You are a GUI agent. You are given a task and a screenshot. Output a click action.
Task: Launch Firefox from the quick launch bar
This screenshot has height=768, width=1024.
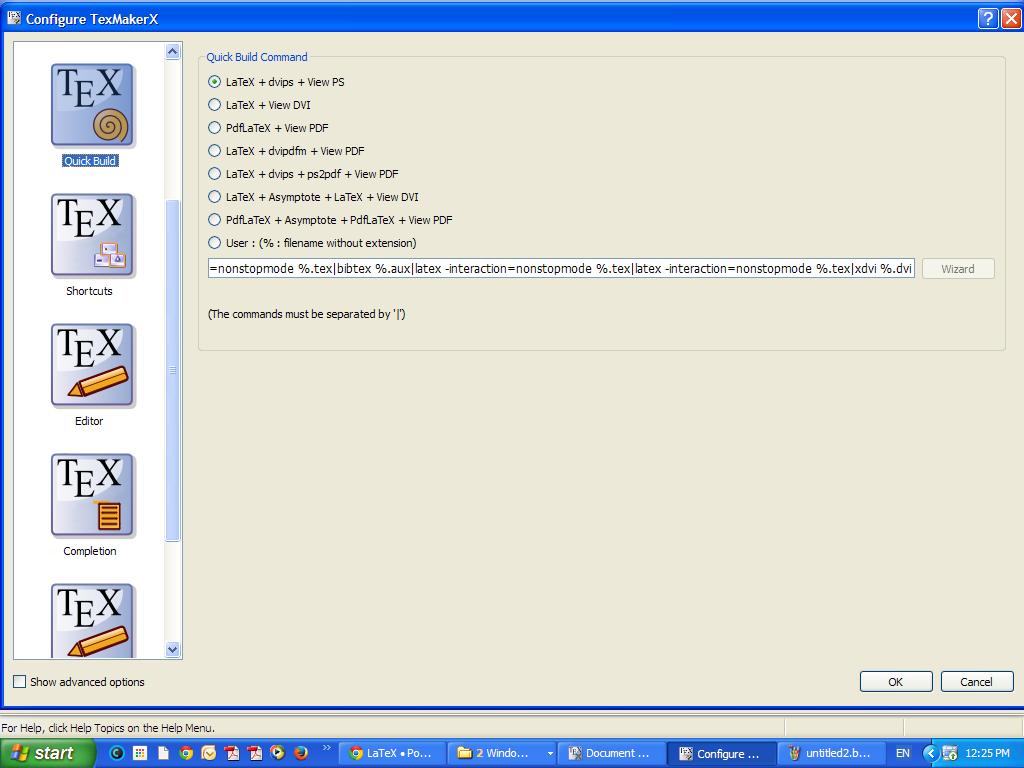[300, 753]
